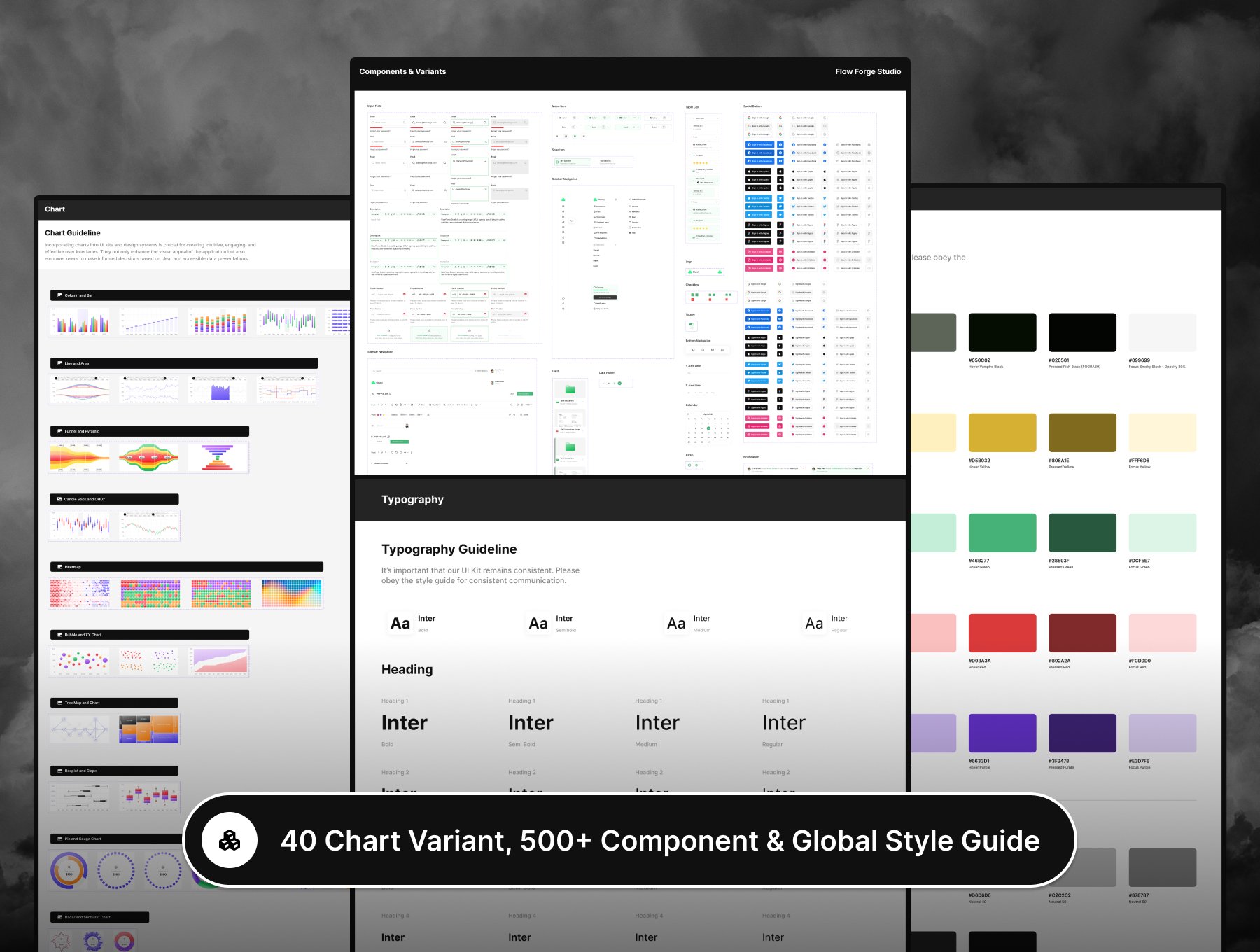Choose the Hover Purple #6633D1 swatch
This screenshot has height=952, width=1260.
1002,733
